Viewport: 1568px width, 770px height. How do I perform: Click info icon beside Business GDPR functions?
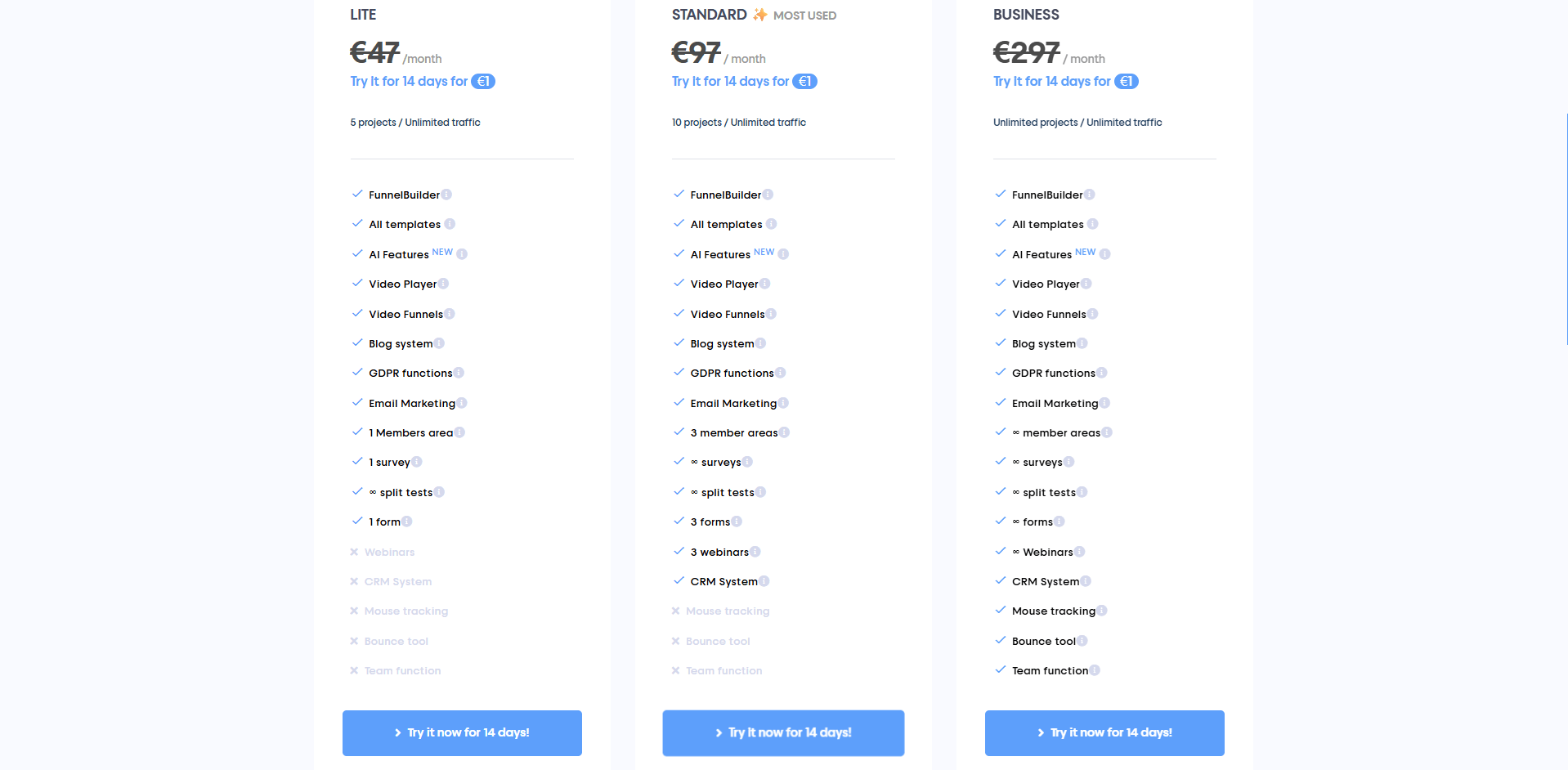point(1102,373)
